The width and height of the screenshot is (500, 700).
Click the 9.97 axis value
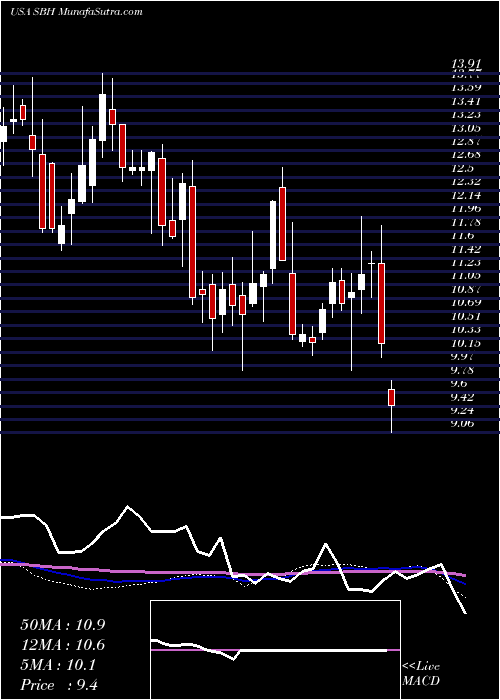[464, 357]
